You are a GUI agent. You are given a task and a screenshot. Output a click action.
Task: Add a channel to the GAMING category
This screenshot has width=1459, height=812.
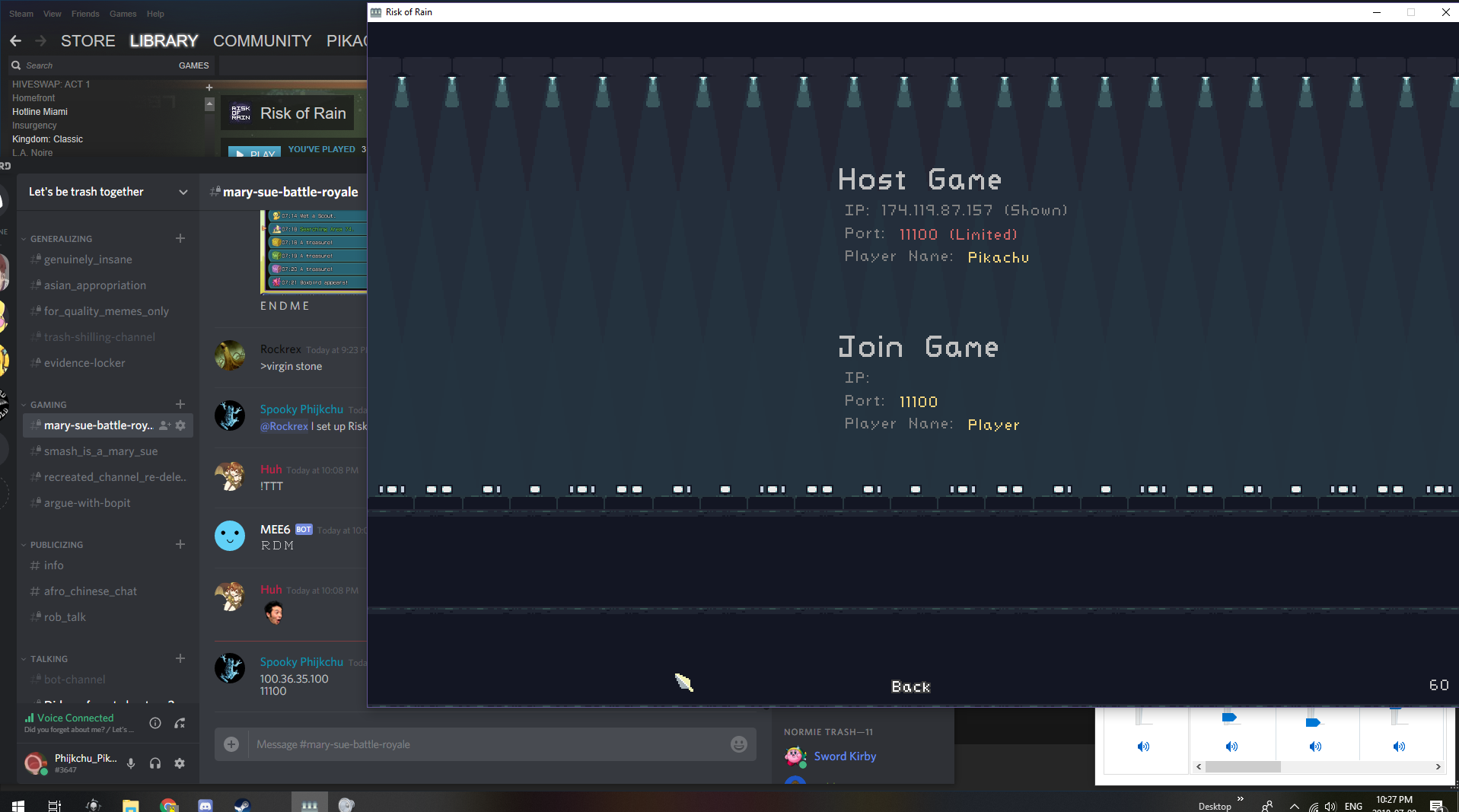(x=180, y=404)
